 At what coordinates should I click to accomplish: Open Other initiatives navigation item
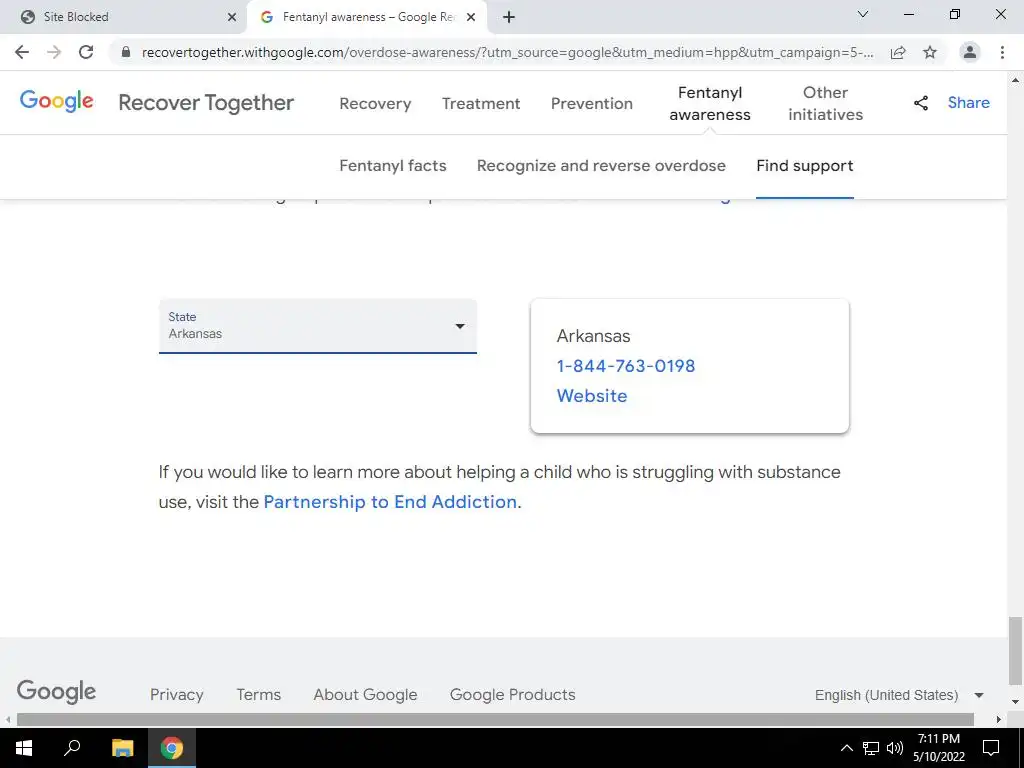[825, 103]
